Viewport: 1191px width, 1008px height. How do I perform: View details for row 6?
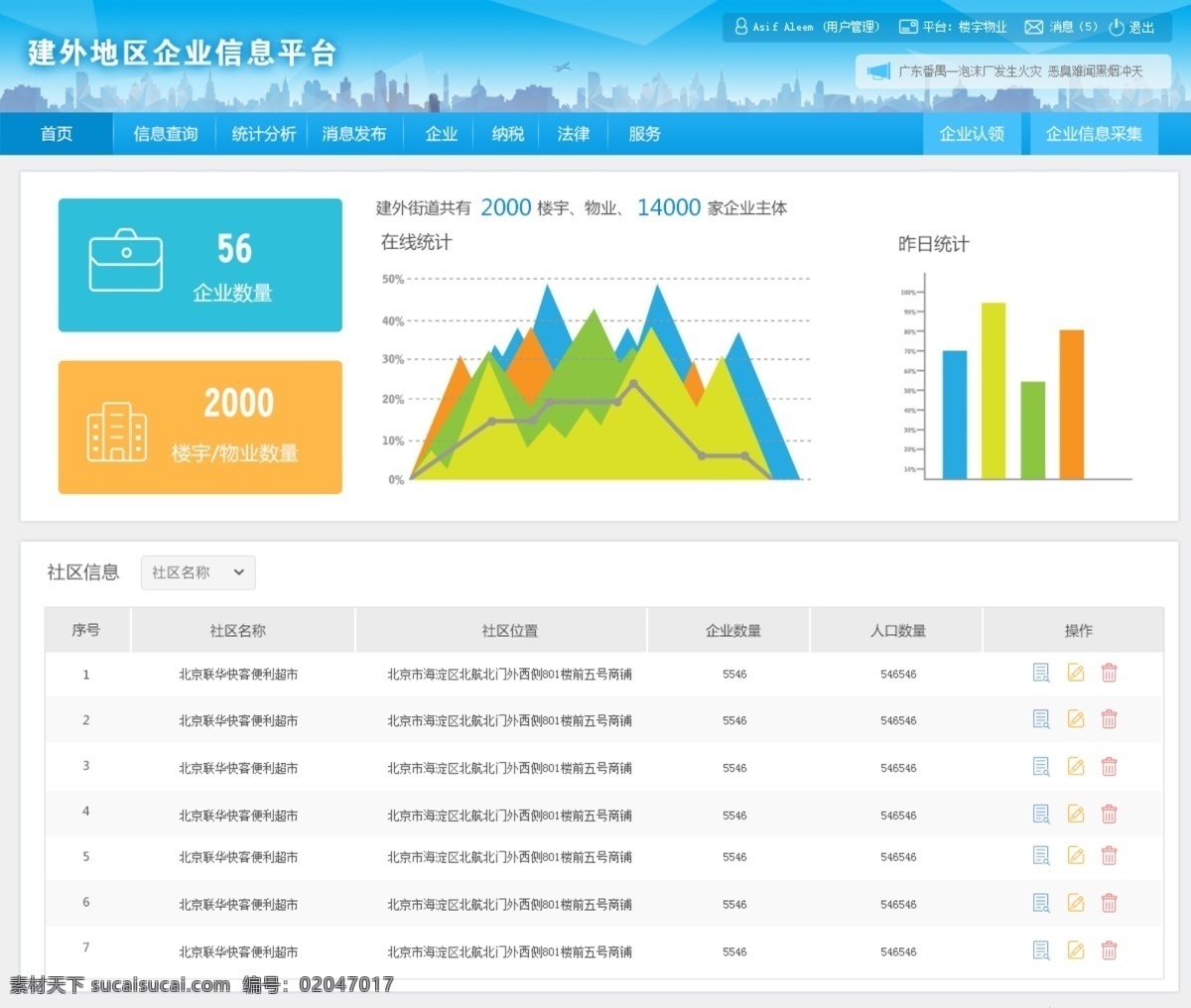coord(1041,903)
